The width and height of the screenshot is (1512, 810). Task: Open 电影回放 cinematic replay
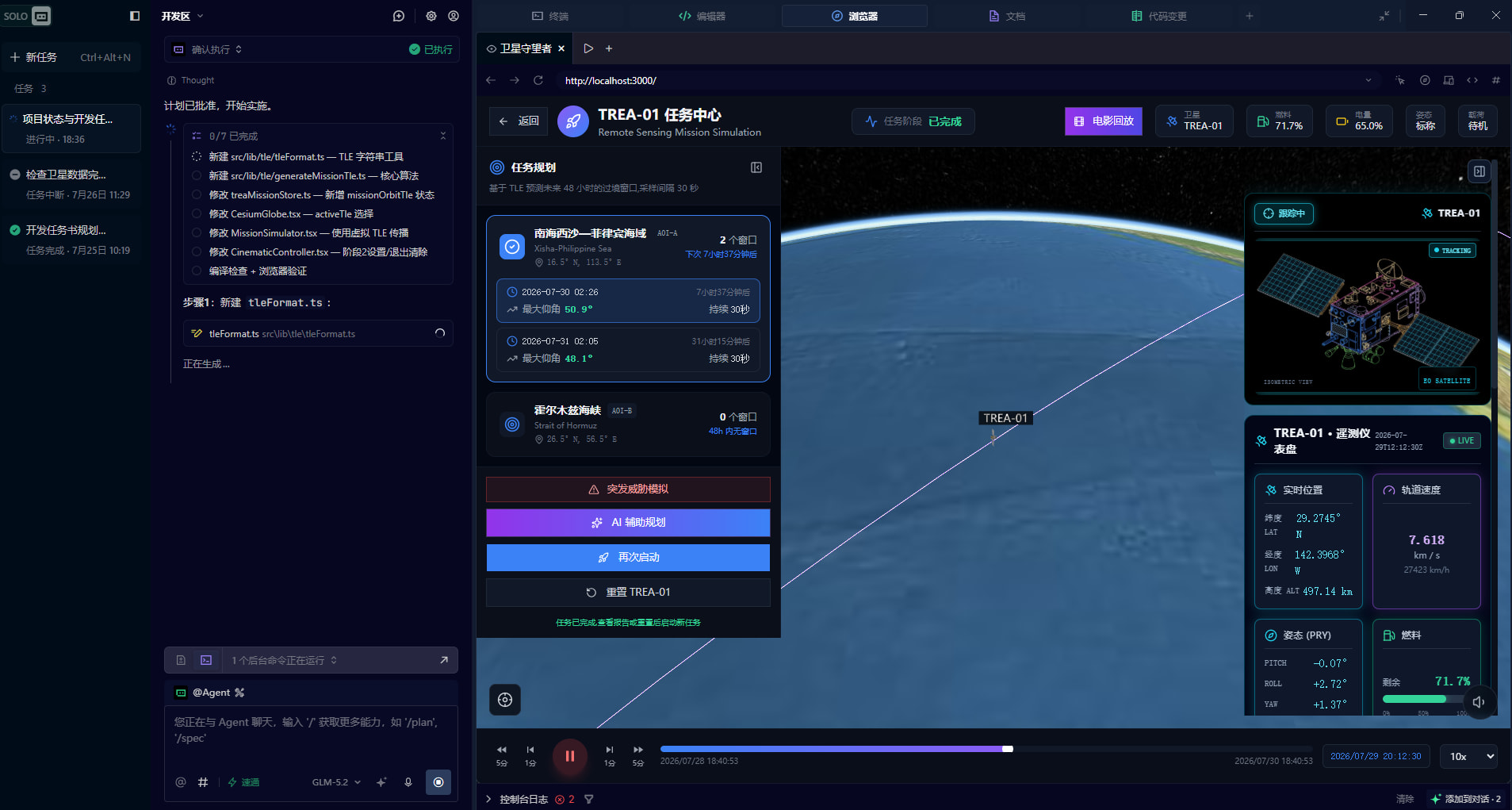click(x=1104, y=121)
